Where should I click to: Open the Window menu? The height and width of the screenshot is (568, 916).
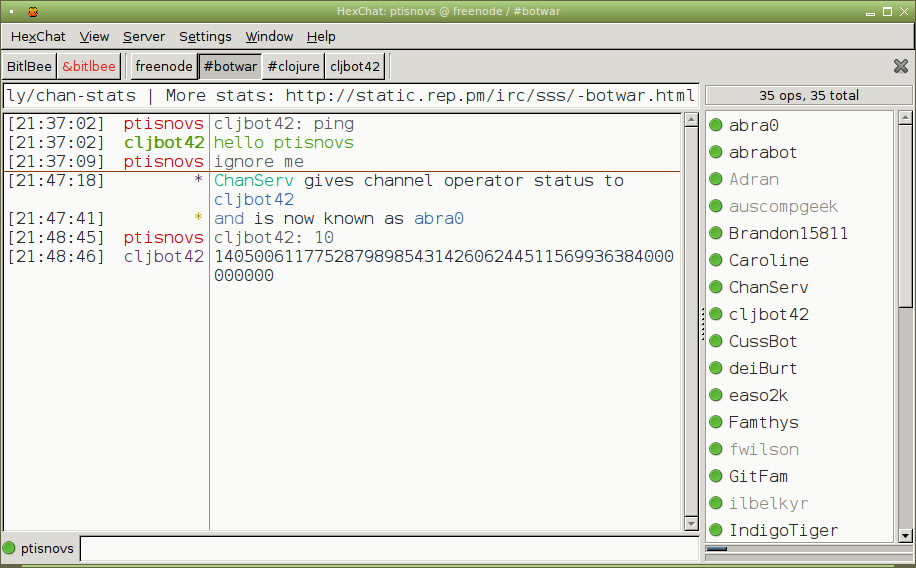click(269, 36)
